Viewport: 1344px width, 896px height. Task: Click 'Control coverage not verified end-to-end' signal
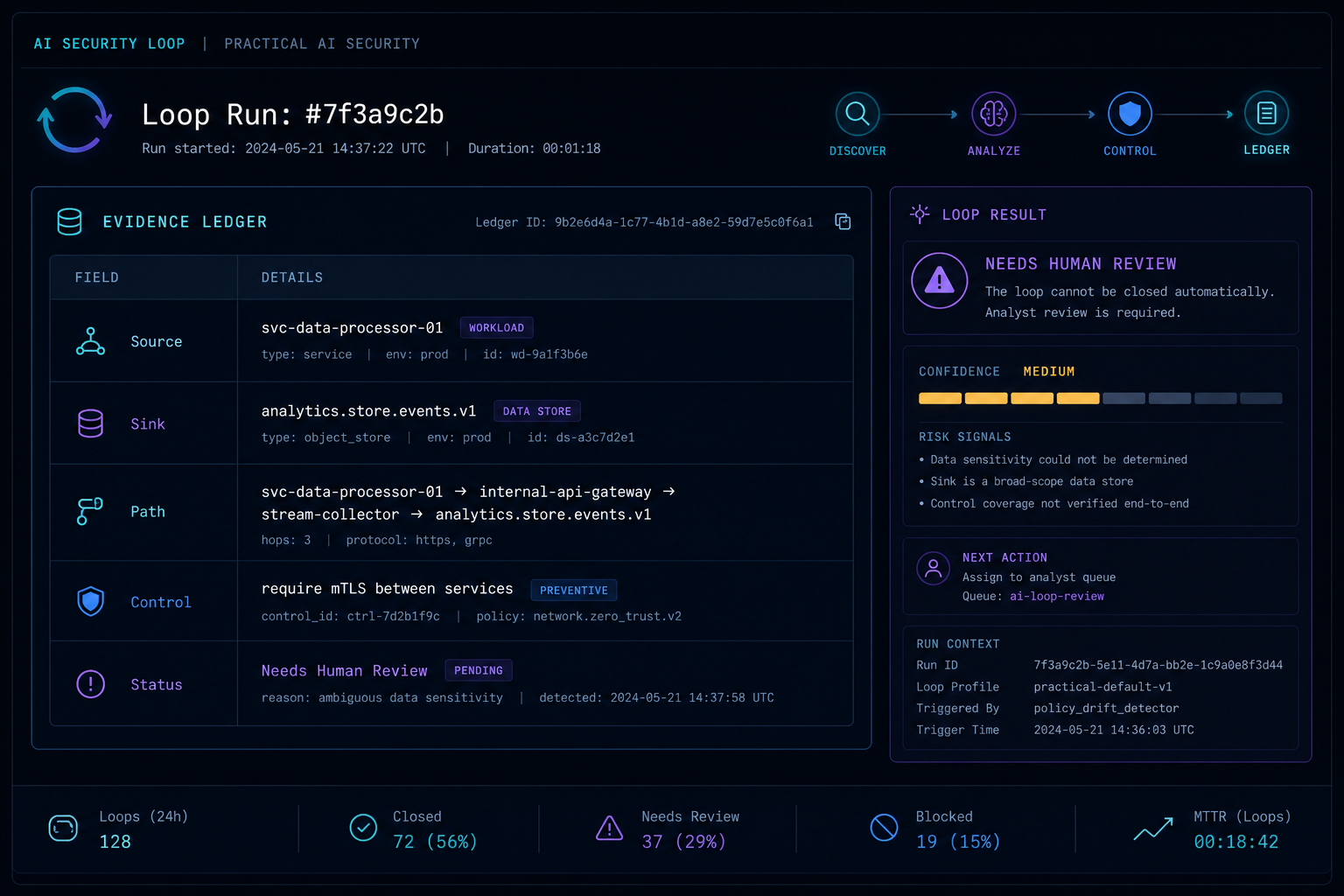pyautogui.click(x=1060, y=503)
